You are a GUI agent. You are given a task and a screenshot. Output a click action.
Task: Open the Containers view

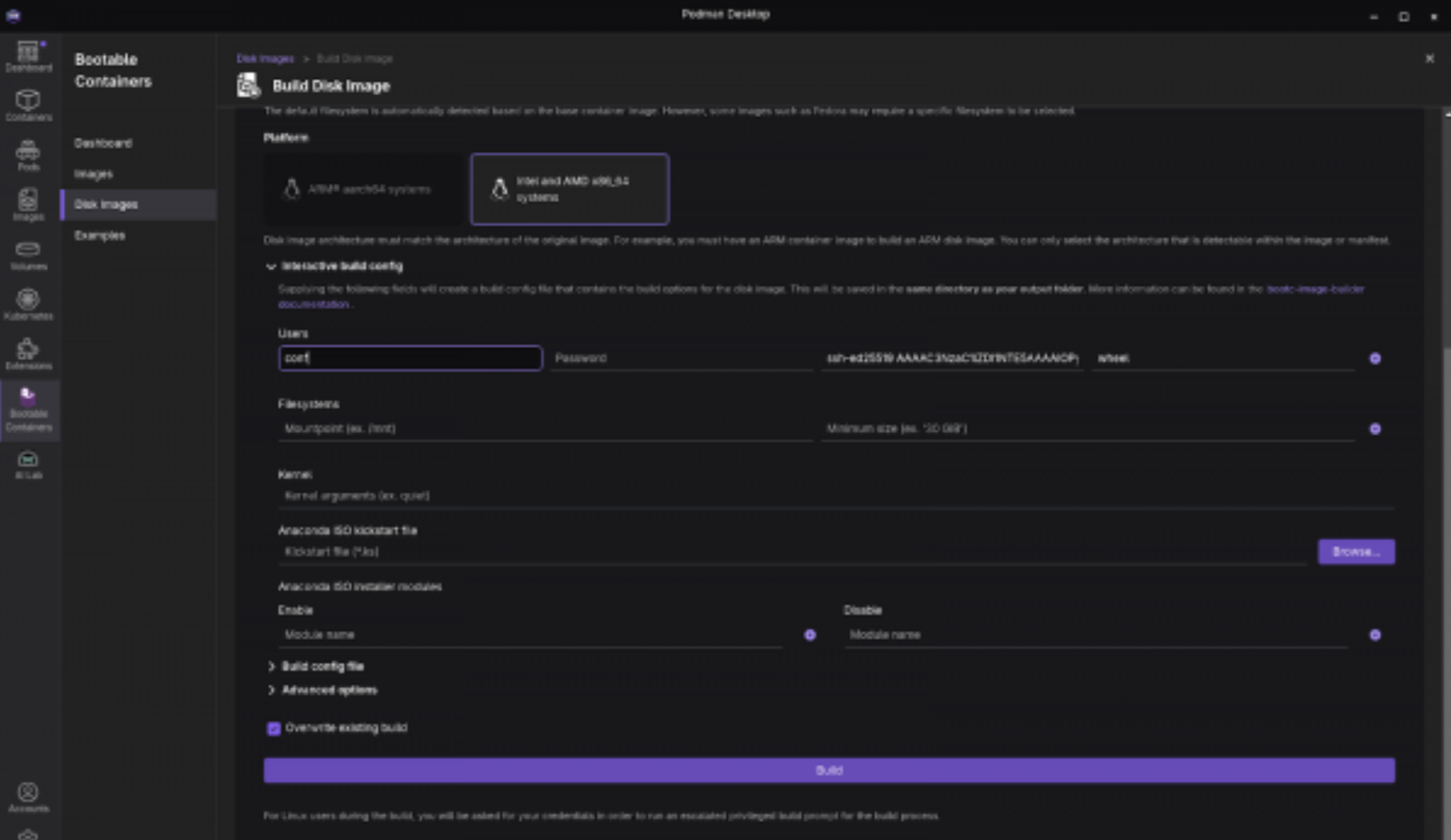tap(28, 105)
